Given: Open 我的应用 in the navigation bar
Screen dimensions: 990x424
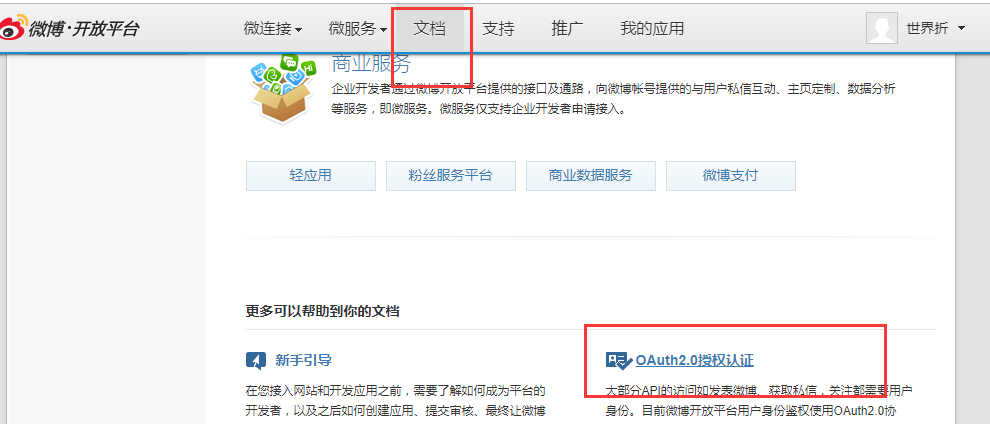Looking at the screenshot, I should click(x=652, y=28).
